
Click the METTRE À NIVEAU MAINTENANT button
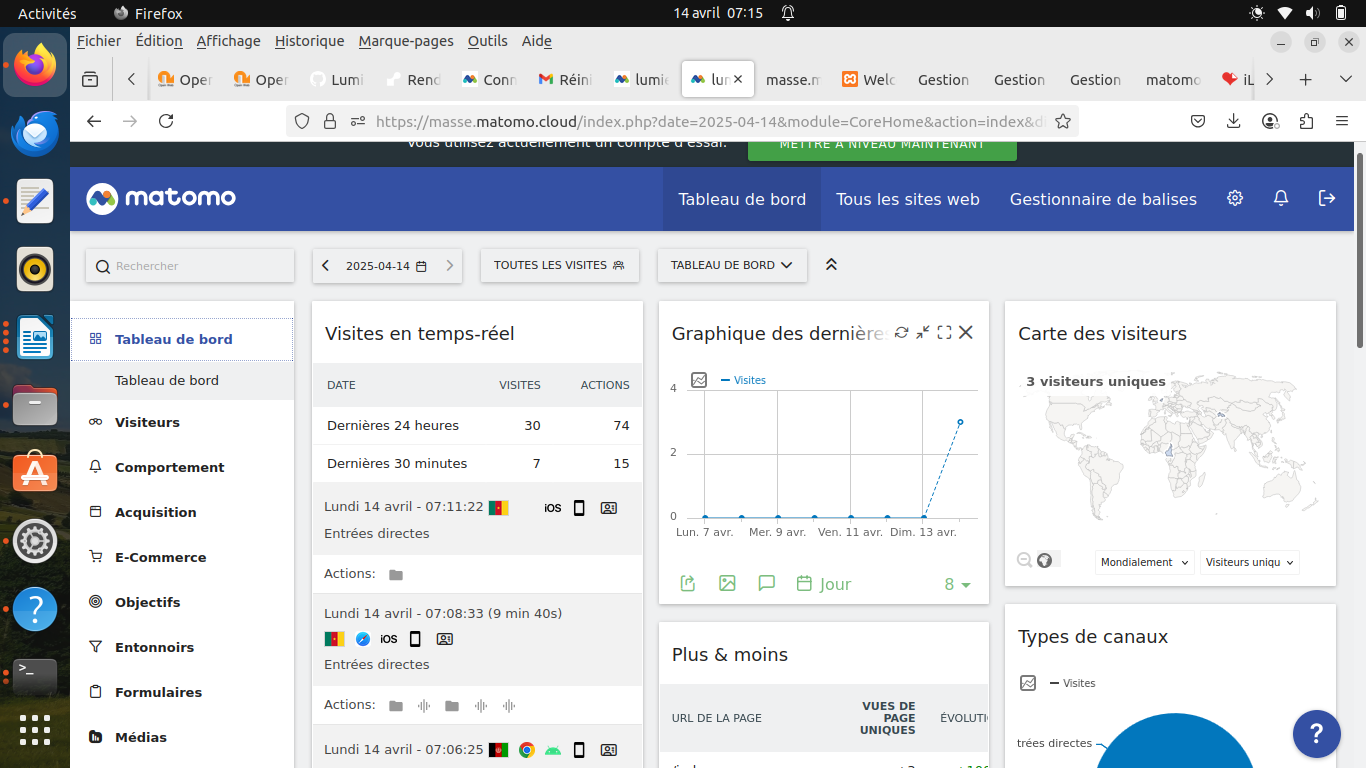pyautogui.click(x=882, y=146)
